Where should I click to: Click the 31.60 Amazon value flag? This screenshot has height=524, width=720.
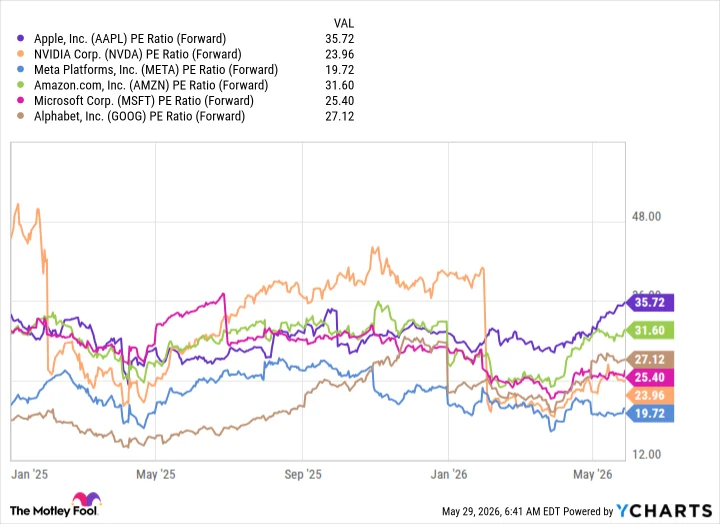(649, 330)
